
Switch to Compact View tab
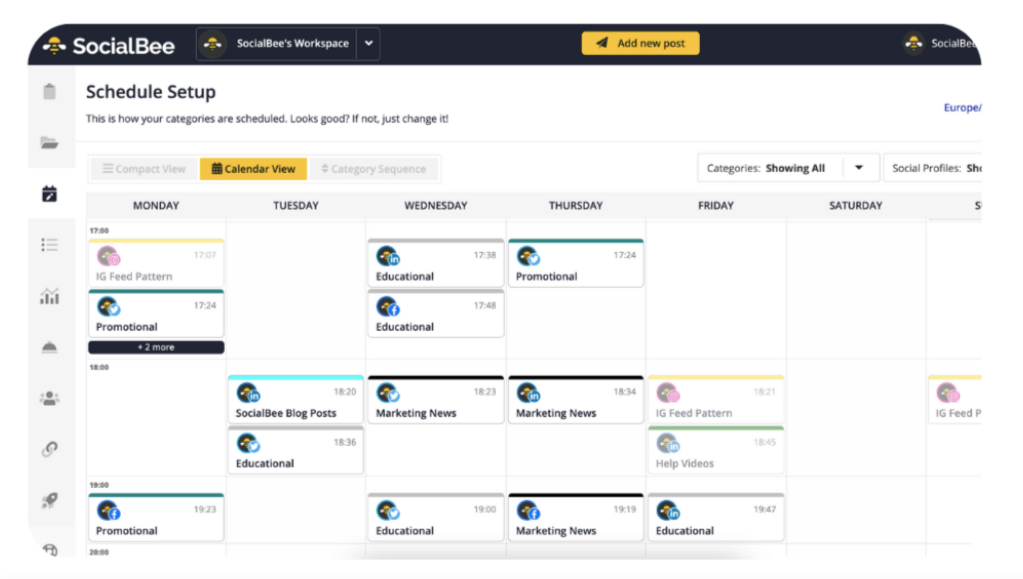pyautogui.click(x=144, y=169)
